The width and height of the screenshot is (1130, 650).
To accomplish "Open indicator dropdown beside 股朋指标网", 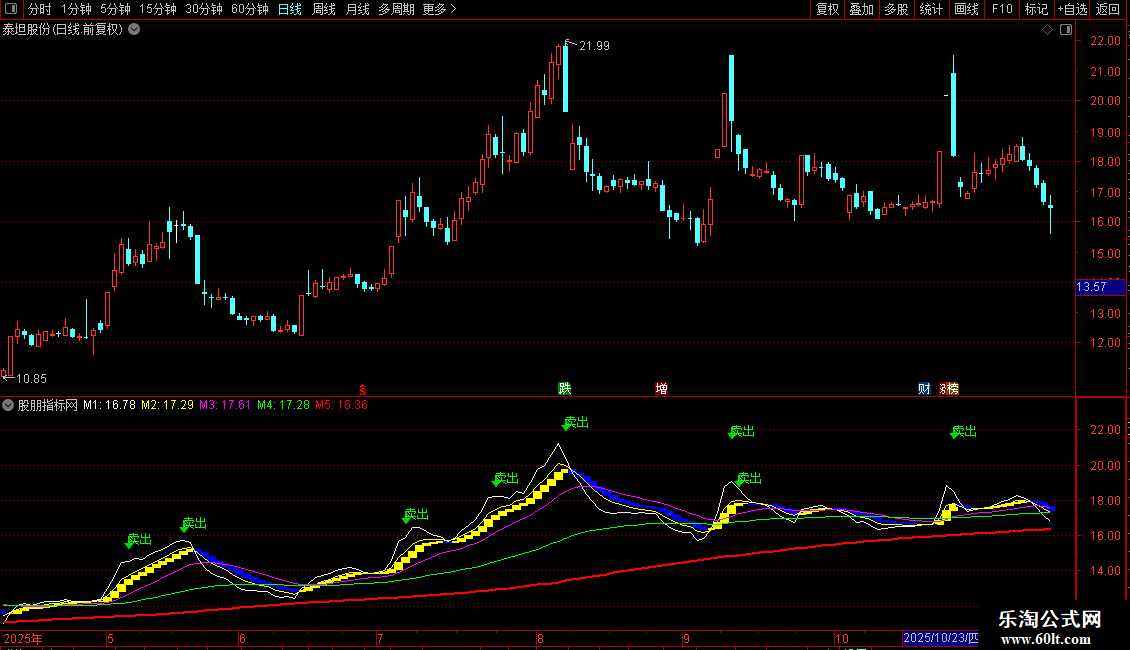I will click(x=8, y=405).
